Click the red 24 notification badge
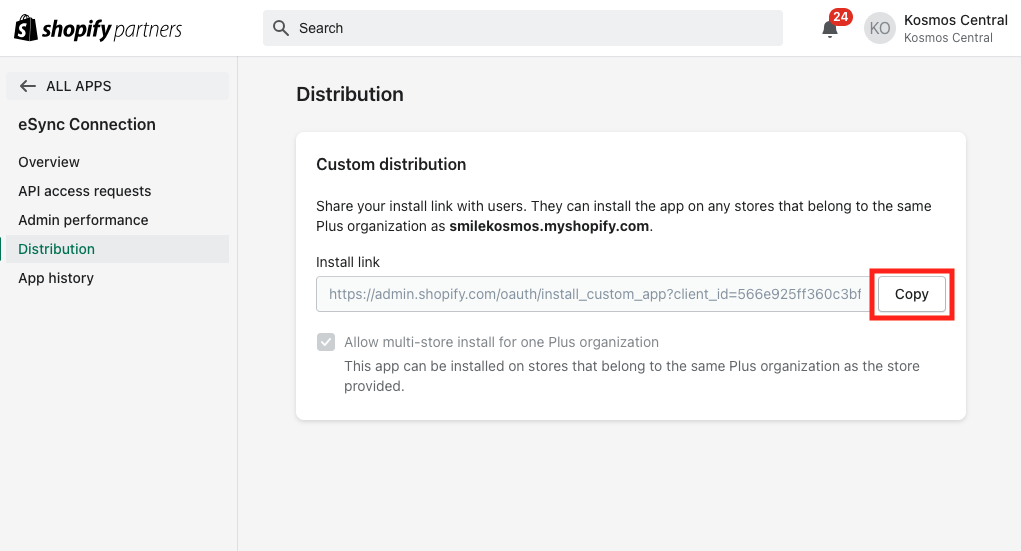The width and height of the screenshot is (1021, 551). 841,17
